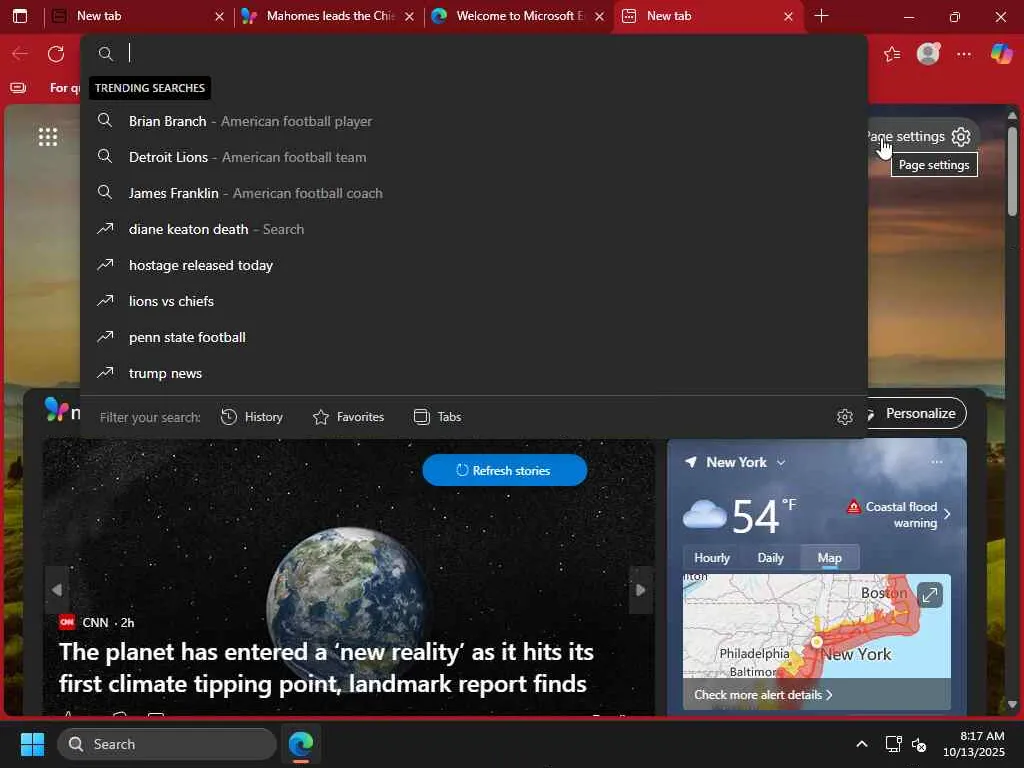This screenshot has height=768, width=1024.
Task: Select the Daily weather tab
Action: (771, 558)
